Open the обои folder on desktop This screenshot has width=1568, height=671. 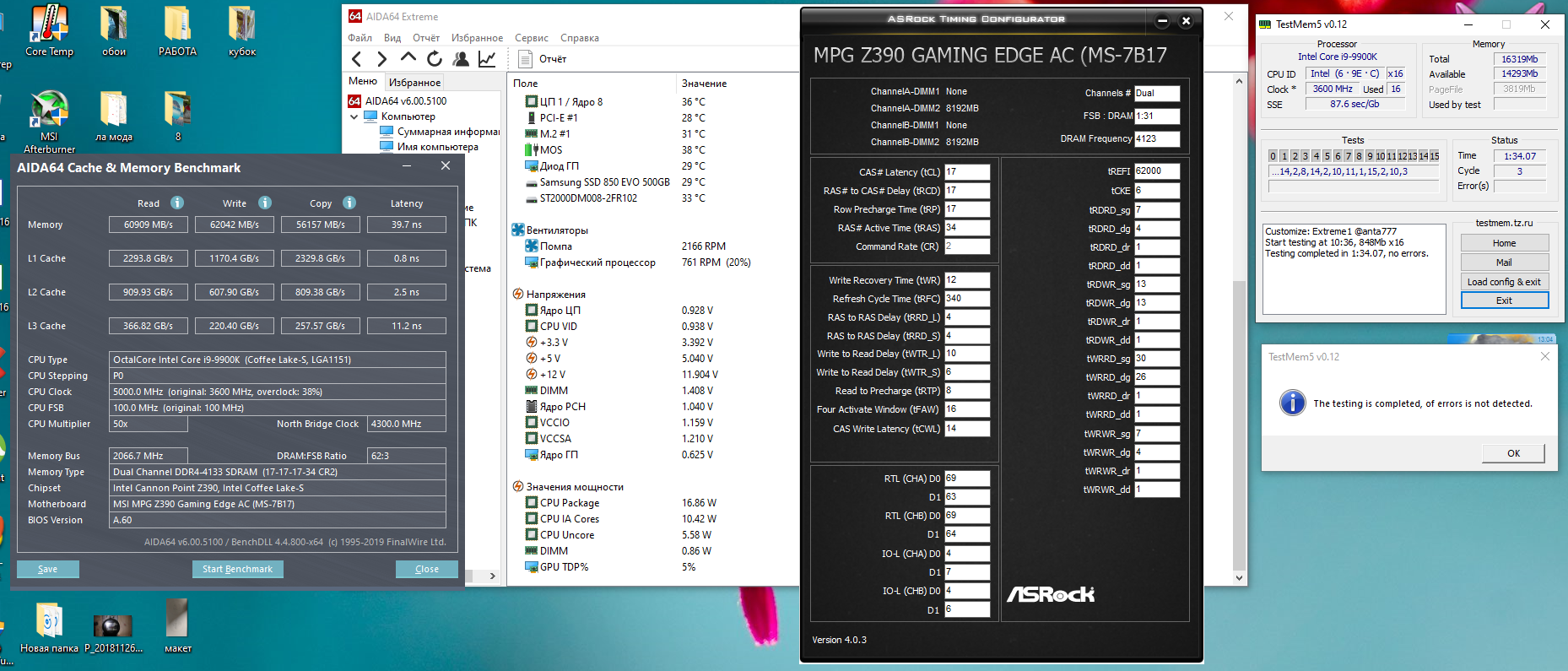pyautogui.click(x=114, y=31)
